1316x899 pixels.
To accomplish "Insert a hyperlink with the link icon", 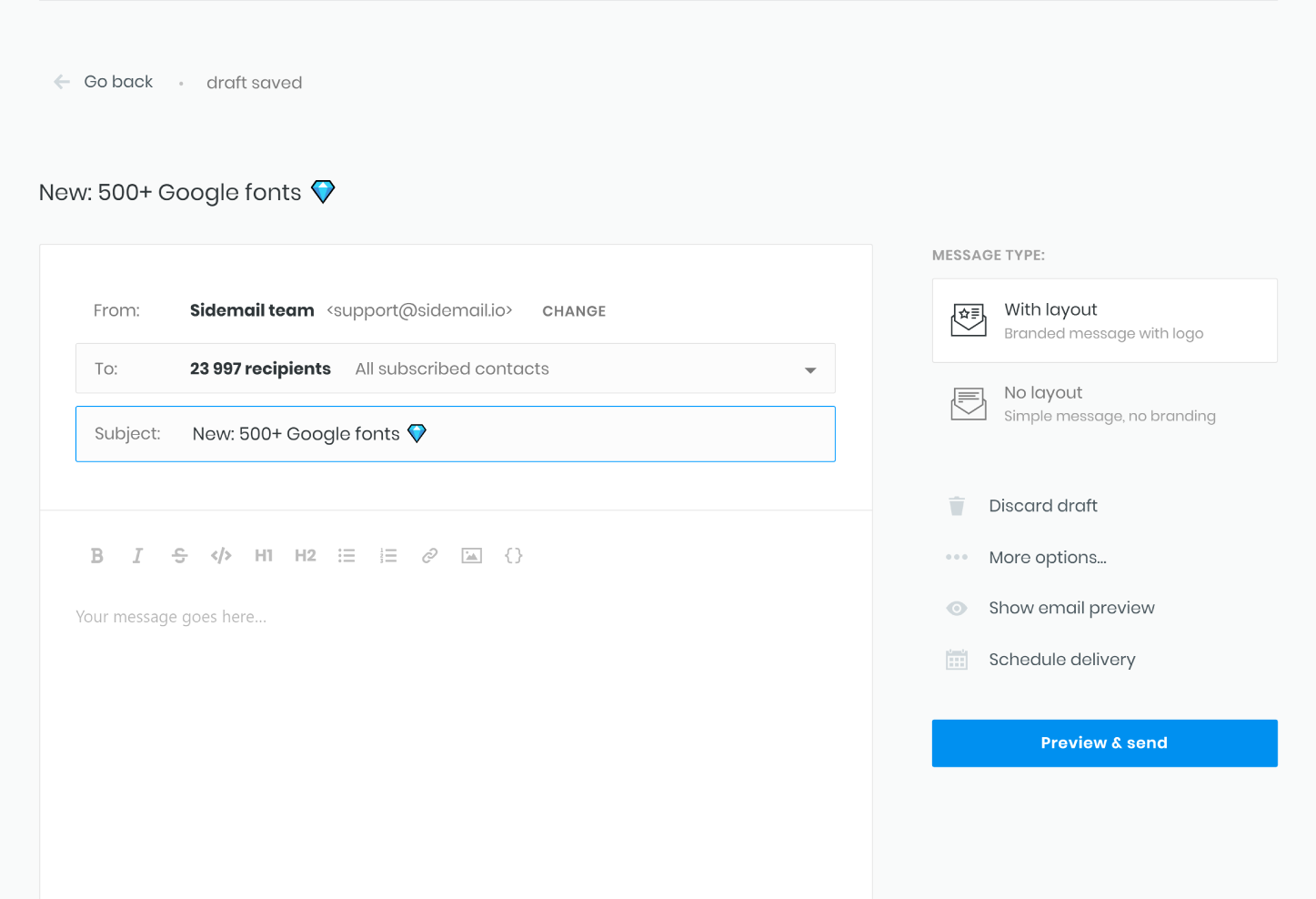I will pos(430,556).
